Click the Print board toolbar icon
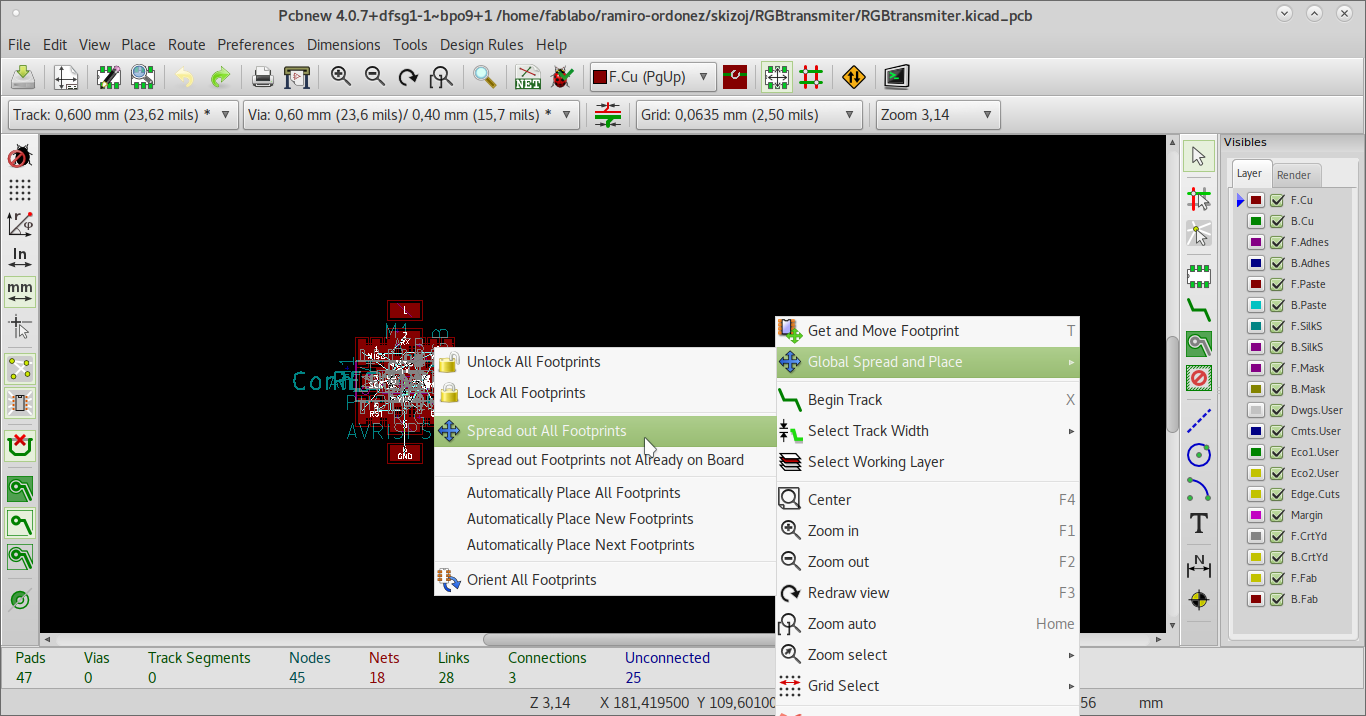1366x716 pixels. pyautogui.click(x=263, y=77)
